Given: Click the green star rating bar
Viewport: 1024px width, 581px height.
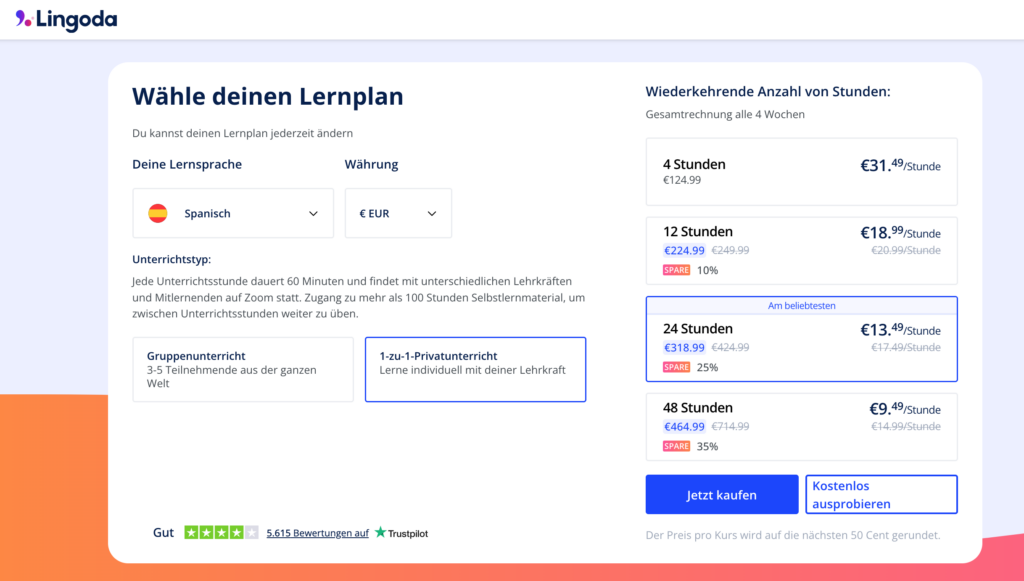Looking at the screenshot, I should 220,532.
